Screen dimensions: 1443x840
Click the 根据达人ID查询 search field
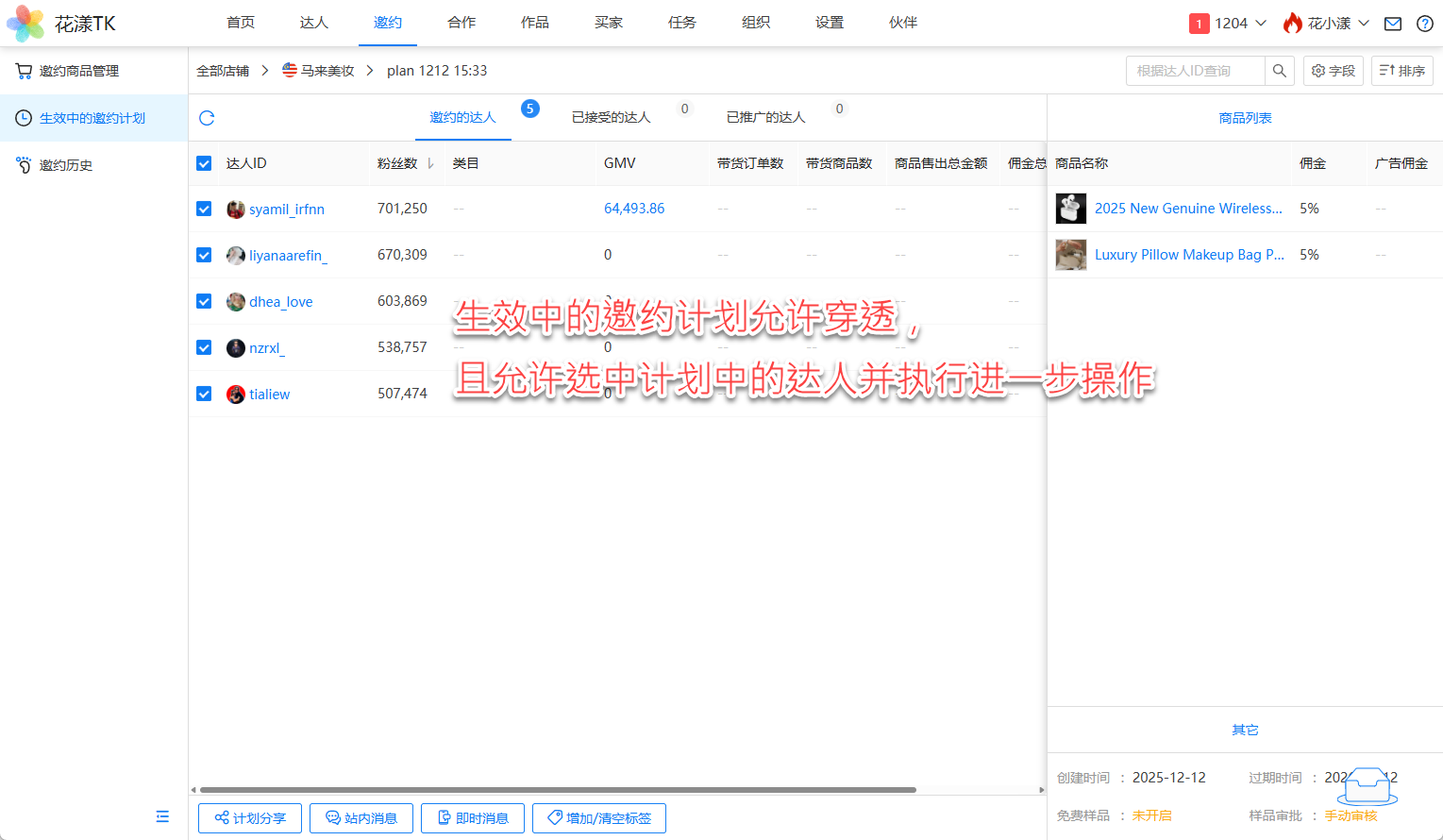pos(1195,71)
